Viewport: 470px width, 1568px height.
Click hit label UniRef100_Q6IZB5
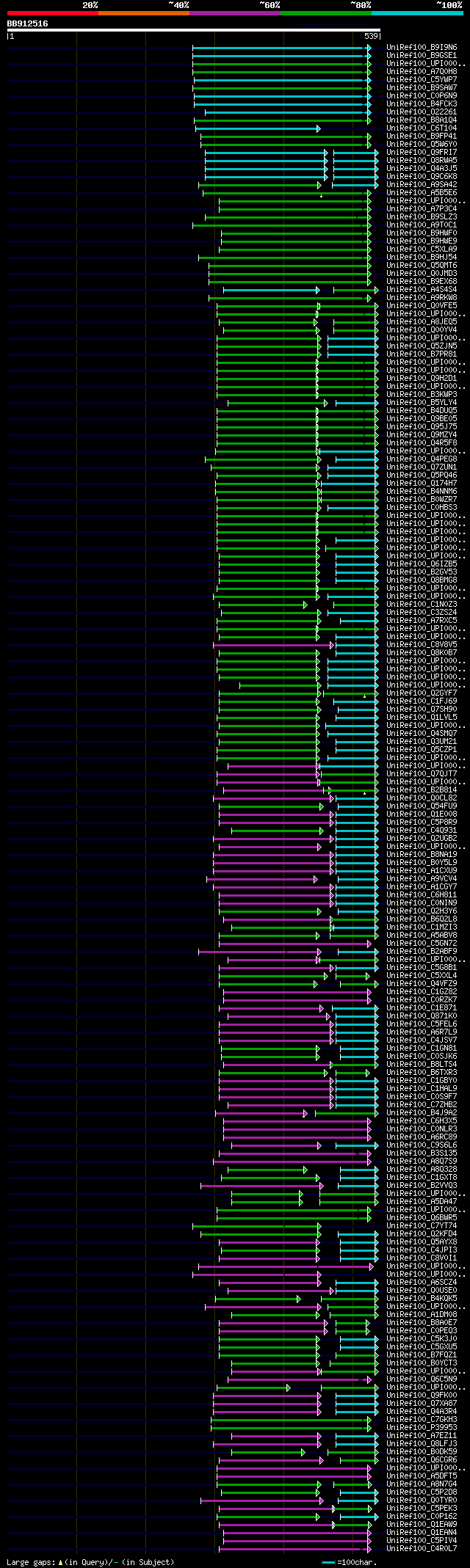click(422, 564)
